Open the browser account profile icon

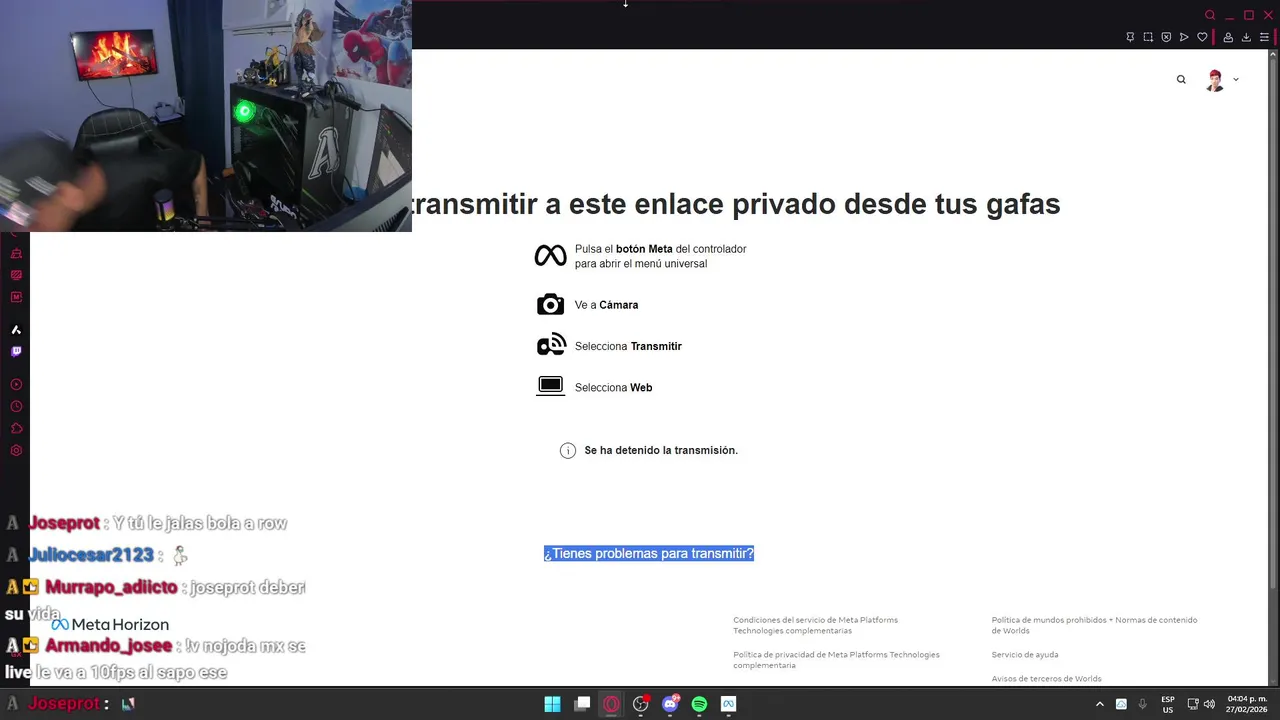click(1228, 37)
